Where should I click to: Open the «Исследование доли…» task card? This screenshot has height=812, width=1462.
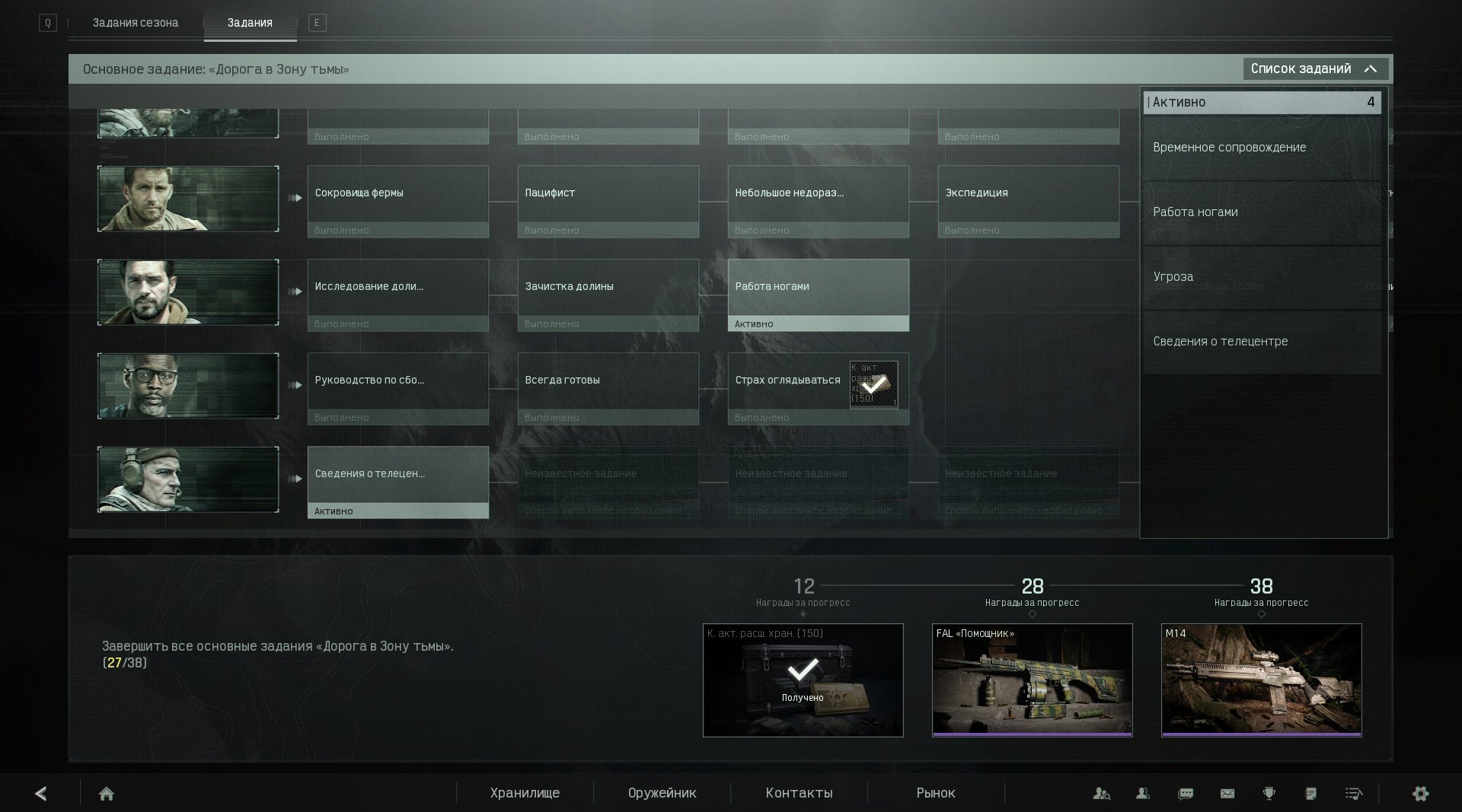pos(398,295)
